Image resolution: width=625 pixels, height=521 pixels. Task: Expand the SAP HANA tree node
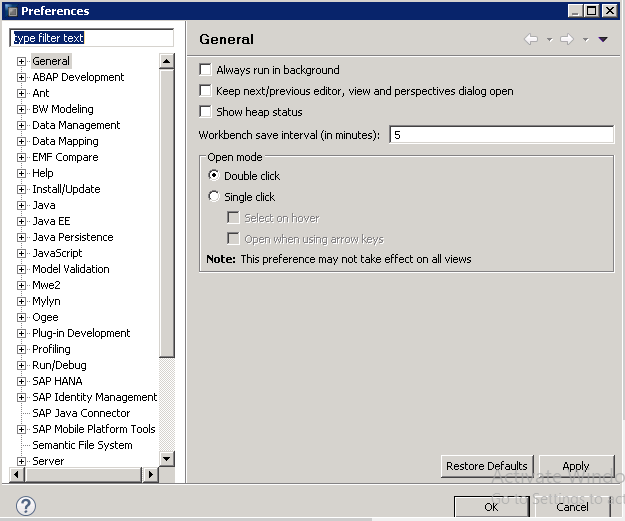pyautogui.click(x=22, y=381)
